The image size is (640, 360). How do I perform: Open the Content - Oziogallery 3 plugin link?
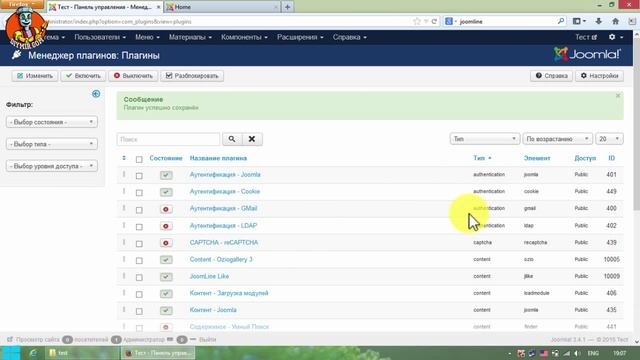click(221, 260)
